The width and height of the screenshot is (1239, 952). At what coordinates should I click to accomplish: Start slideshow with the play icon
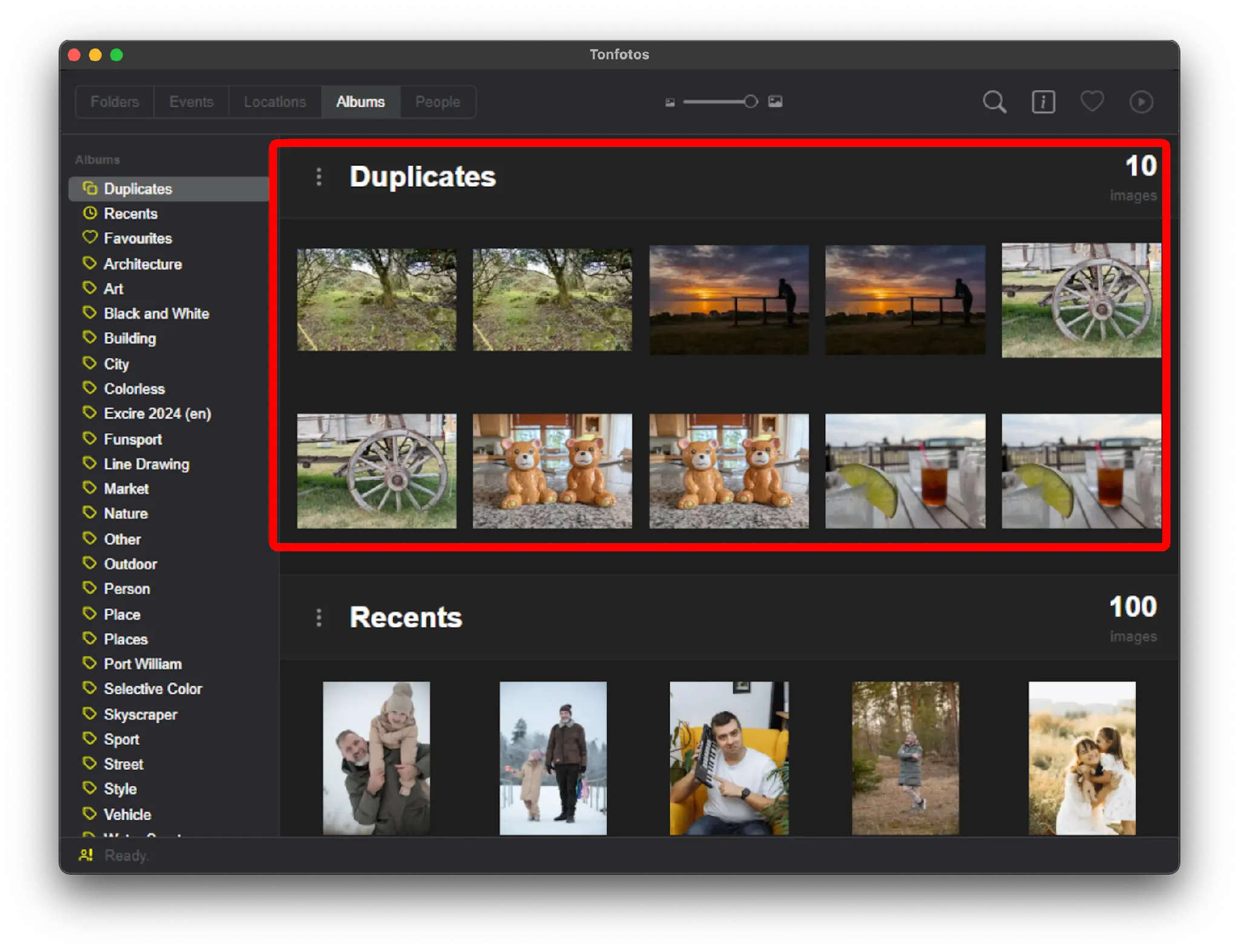point(1141,102)
